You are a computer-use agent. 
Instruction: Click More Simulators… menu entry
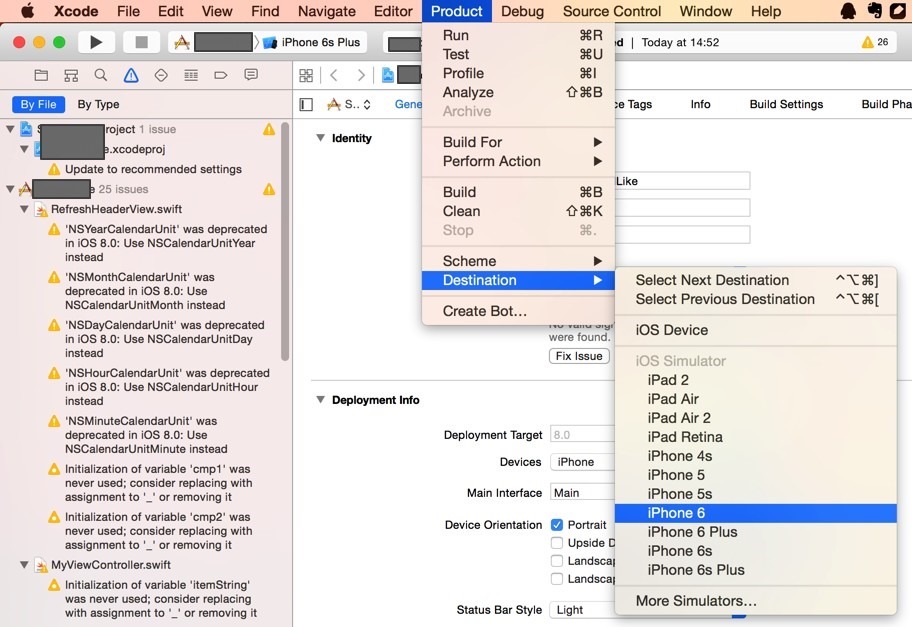(x=756, y=601)
